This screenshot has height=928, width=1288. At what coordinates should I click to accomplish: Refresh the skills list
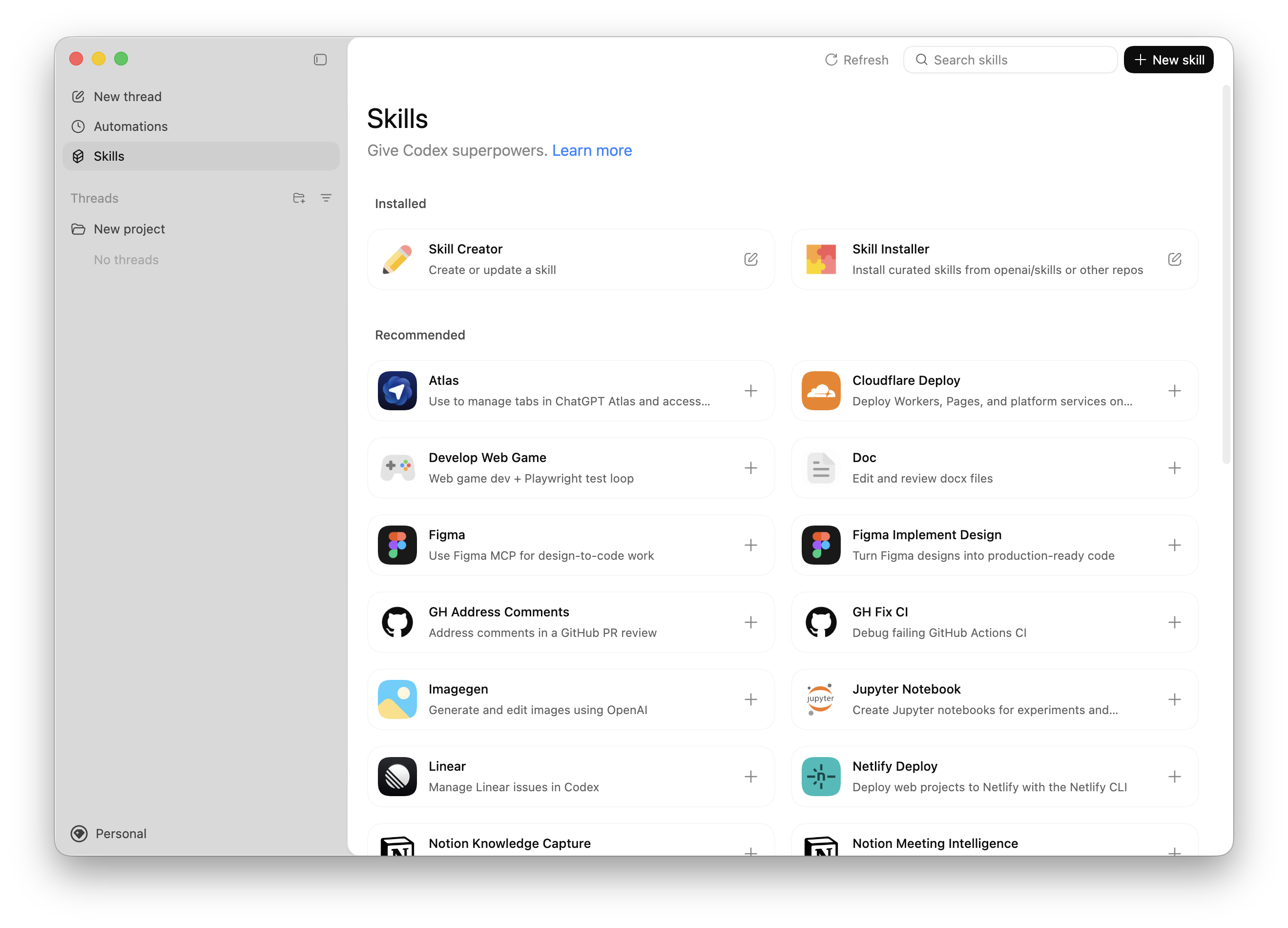856,59
